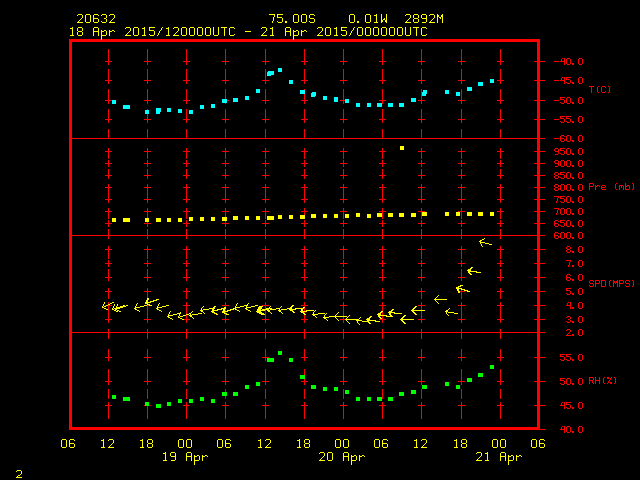Click the end time 21 Apr 2015/000000UTC
Image resolution: width=640 pixels, height=480 pixels.
pos(344,32)
